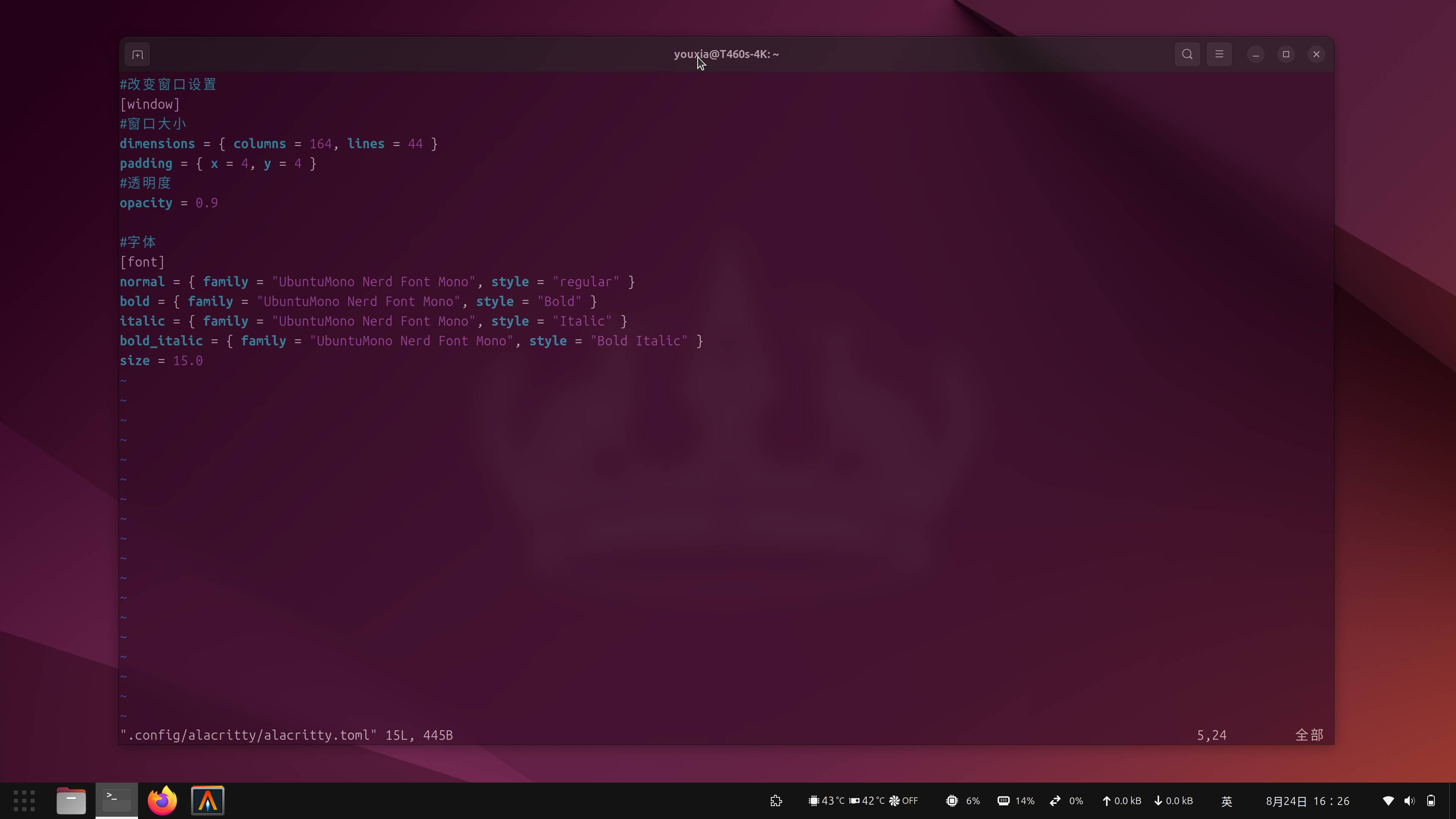Click the "Bold Italic" style string
The width and height of the screenshot is (1456, 819).
[639, 341]
